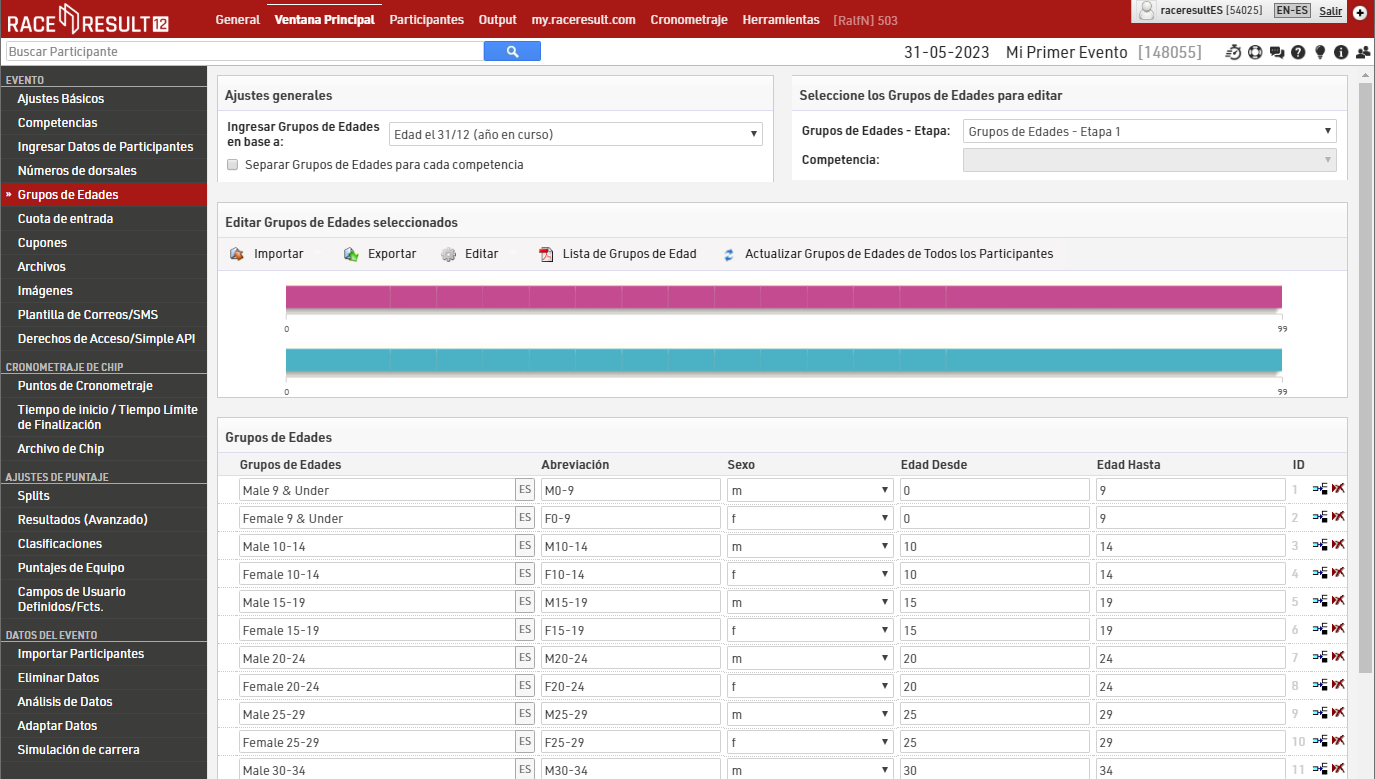
Task: Insert a row at Male 9 & Under
Action: (x=1320, y=489)
